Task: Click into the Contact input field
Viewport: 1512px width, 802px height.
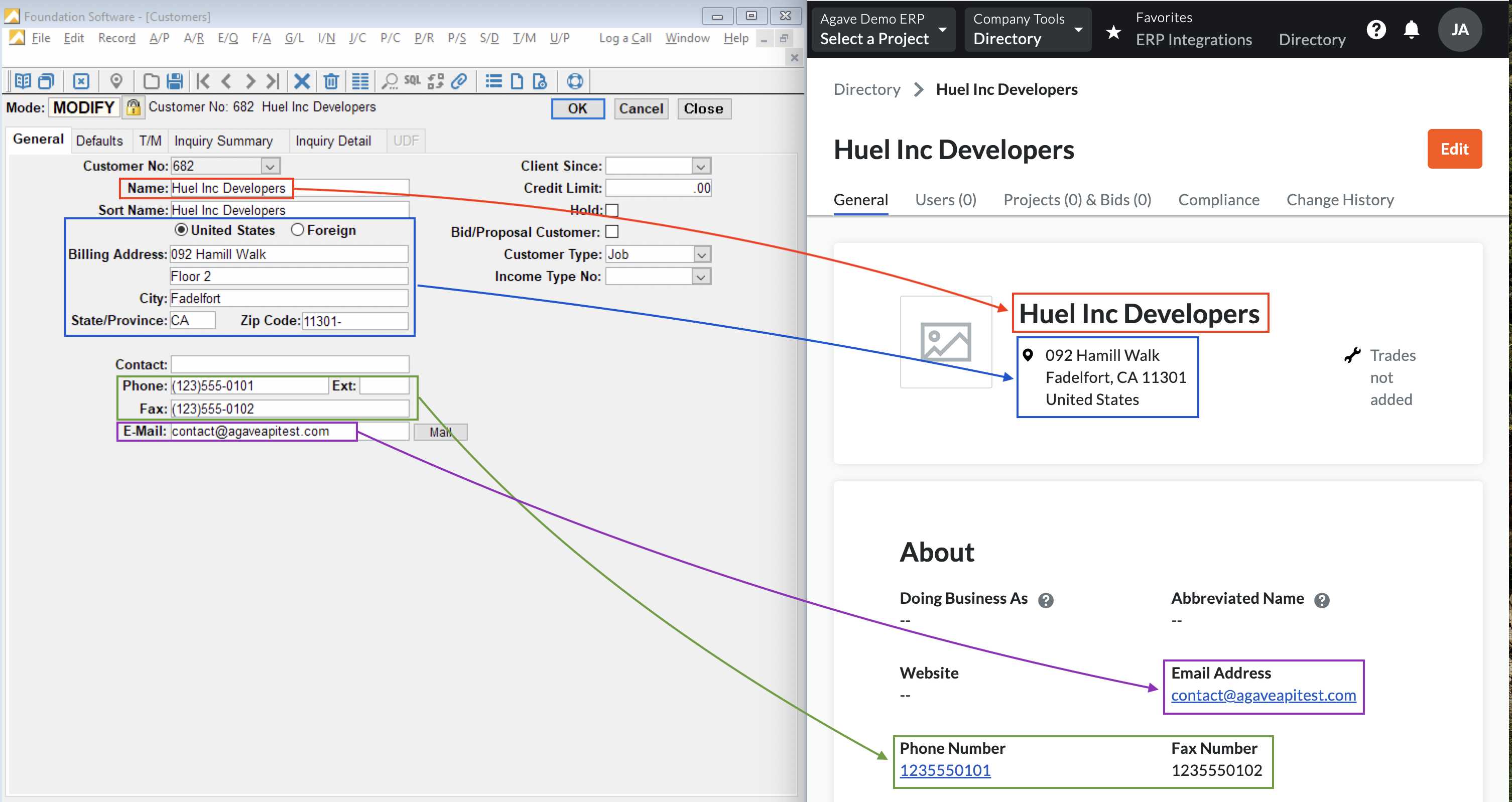Action: click(x=289, y=364)
